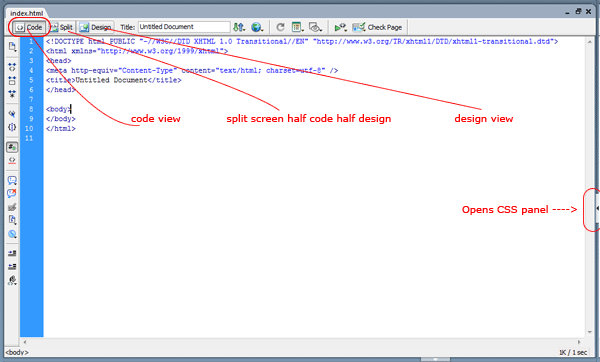Screen dimensions: 600x362
Task: Switch to Code view
Action: tap(29, 27)
